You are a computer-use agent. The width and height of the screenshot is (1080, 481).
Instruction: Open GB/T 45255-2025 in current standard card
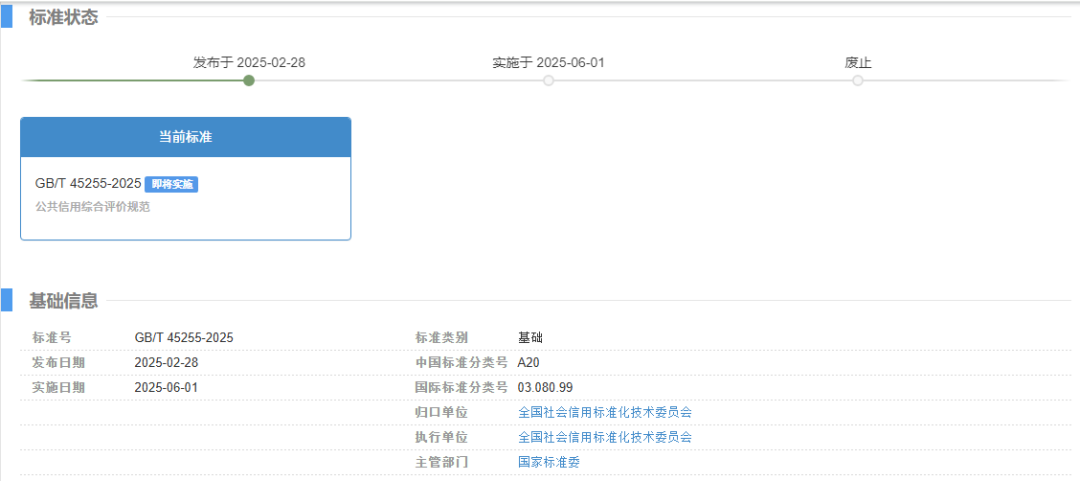click(x=88, y=184)
